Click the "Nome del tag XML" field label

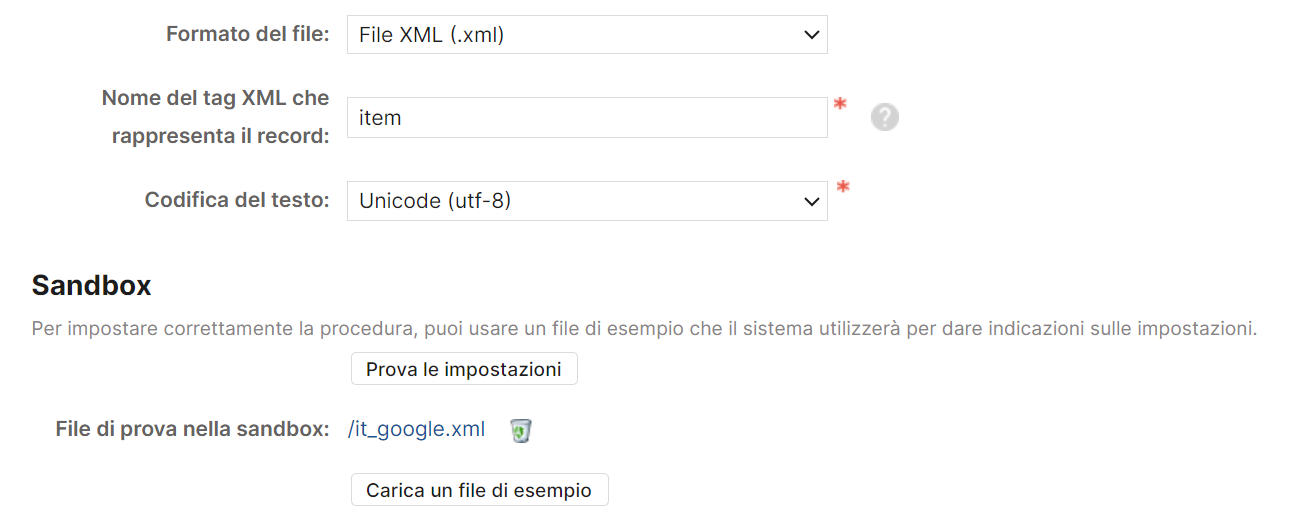click(x=215, y=98)
